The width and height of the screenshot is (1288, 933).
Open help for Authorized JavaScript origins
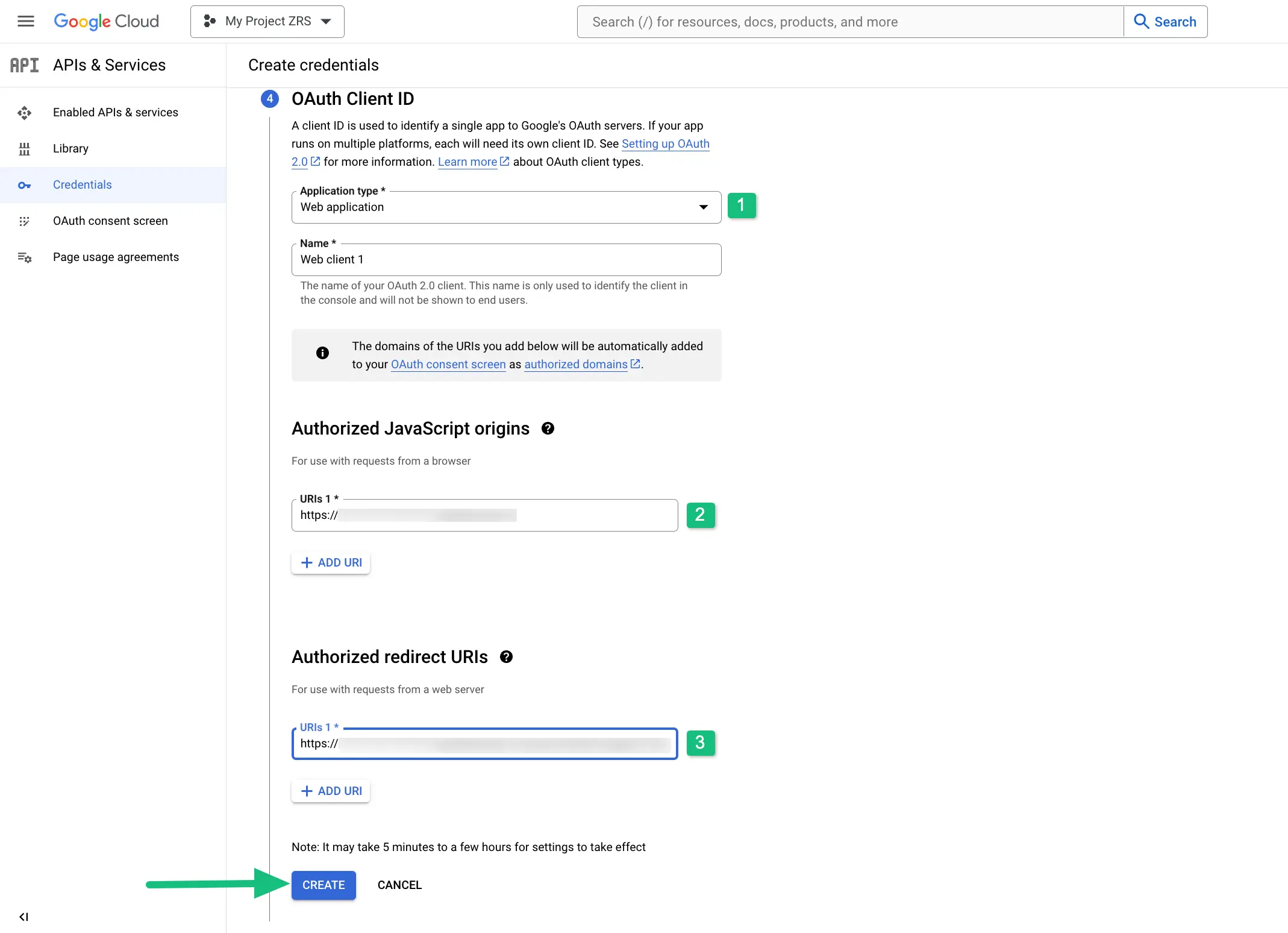pos(548,429)
